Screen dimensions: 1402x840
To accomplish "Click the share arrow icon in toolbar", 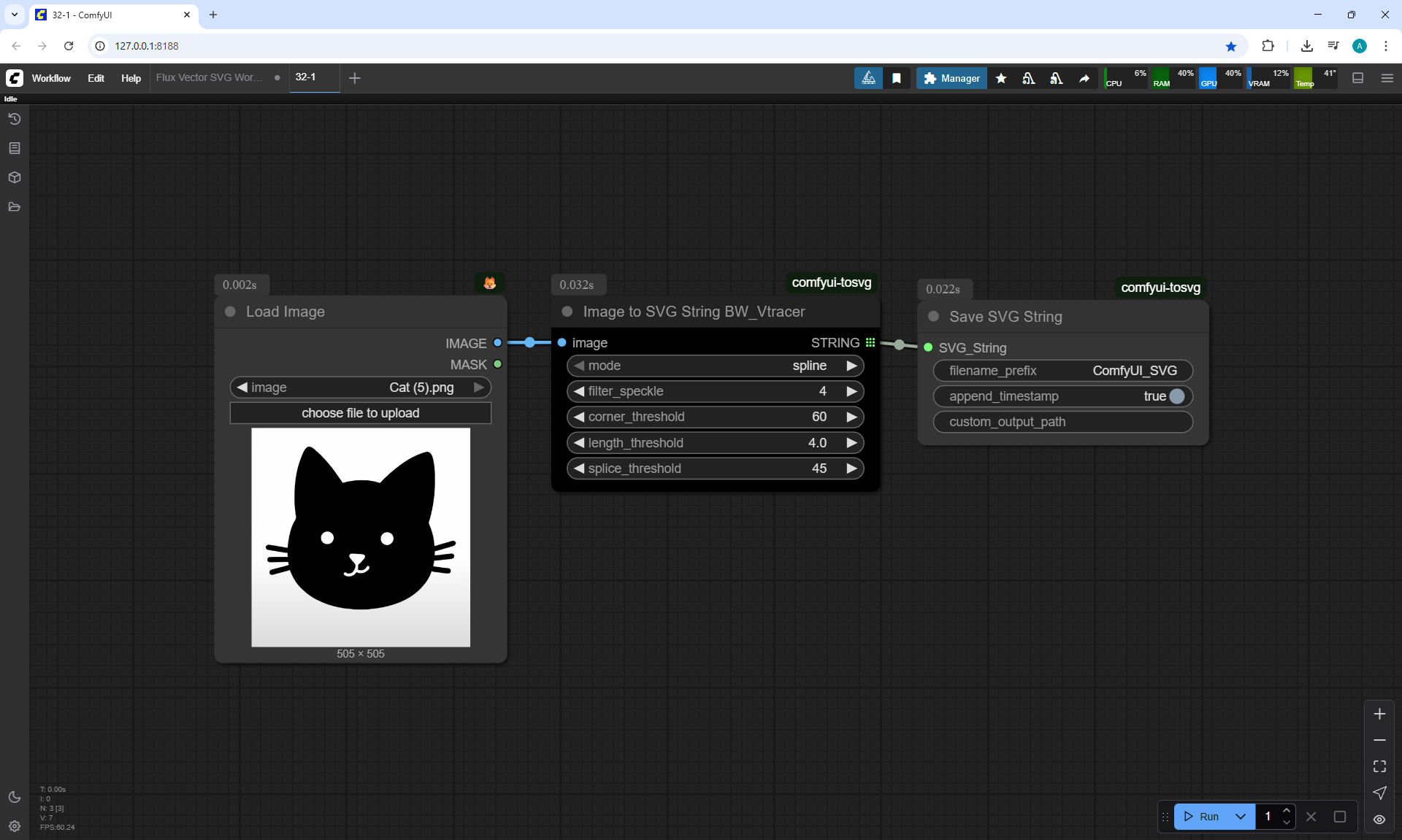I will coord(1084,78).
